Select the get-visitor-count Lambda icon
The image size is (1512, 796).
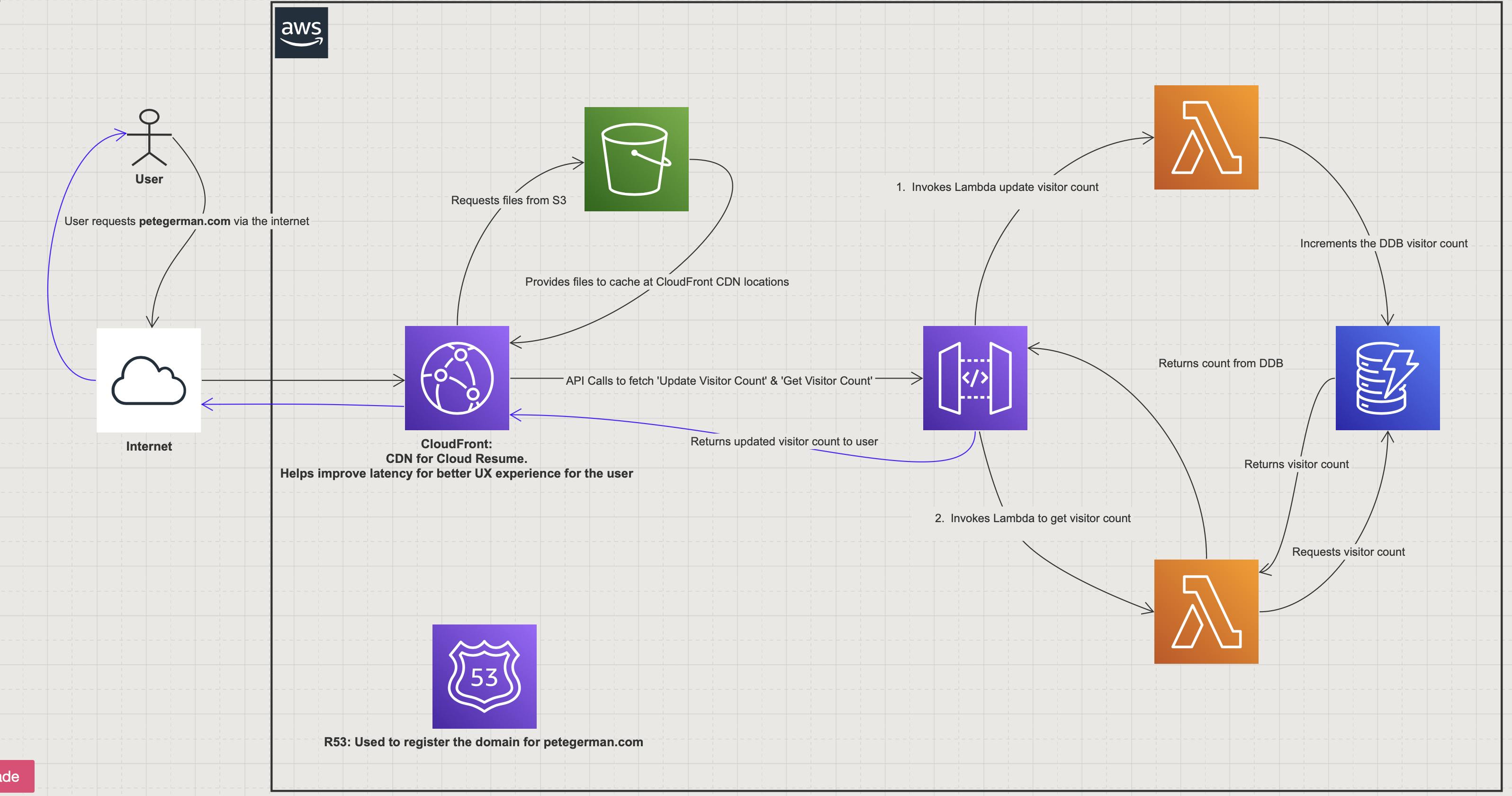tap(1206, 612)
